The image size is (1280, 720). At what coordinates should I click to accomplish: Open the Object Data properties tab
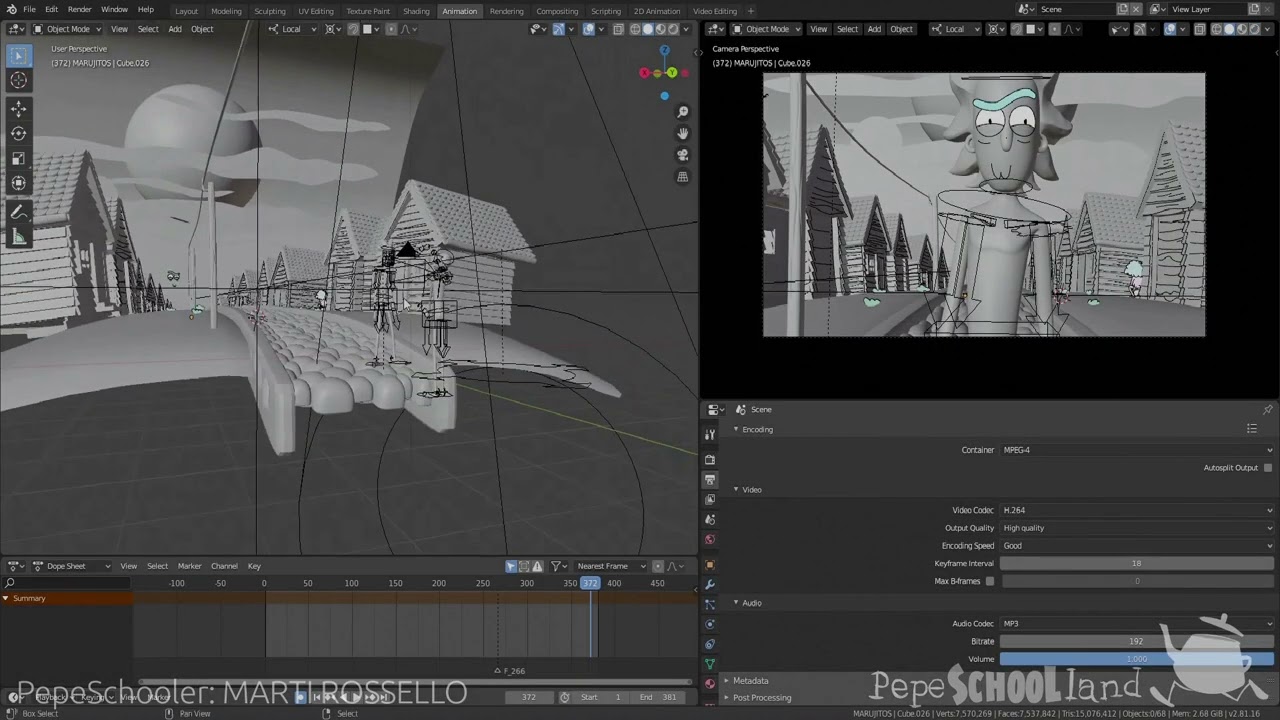pyautogui.click(x=710, y=664)
